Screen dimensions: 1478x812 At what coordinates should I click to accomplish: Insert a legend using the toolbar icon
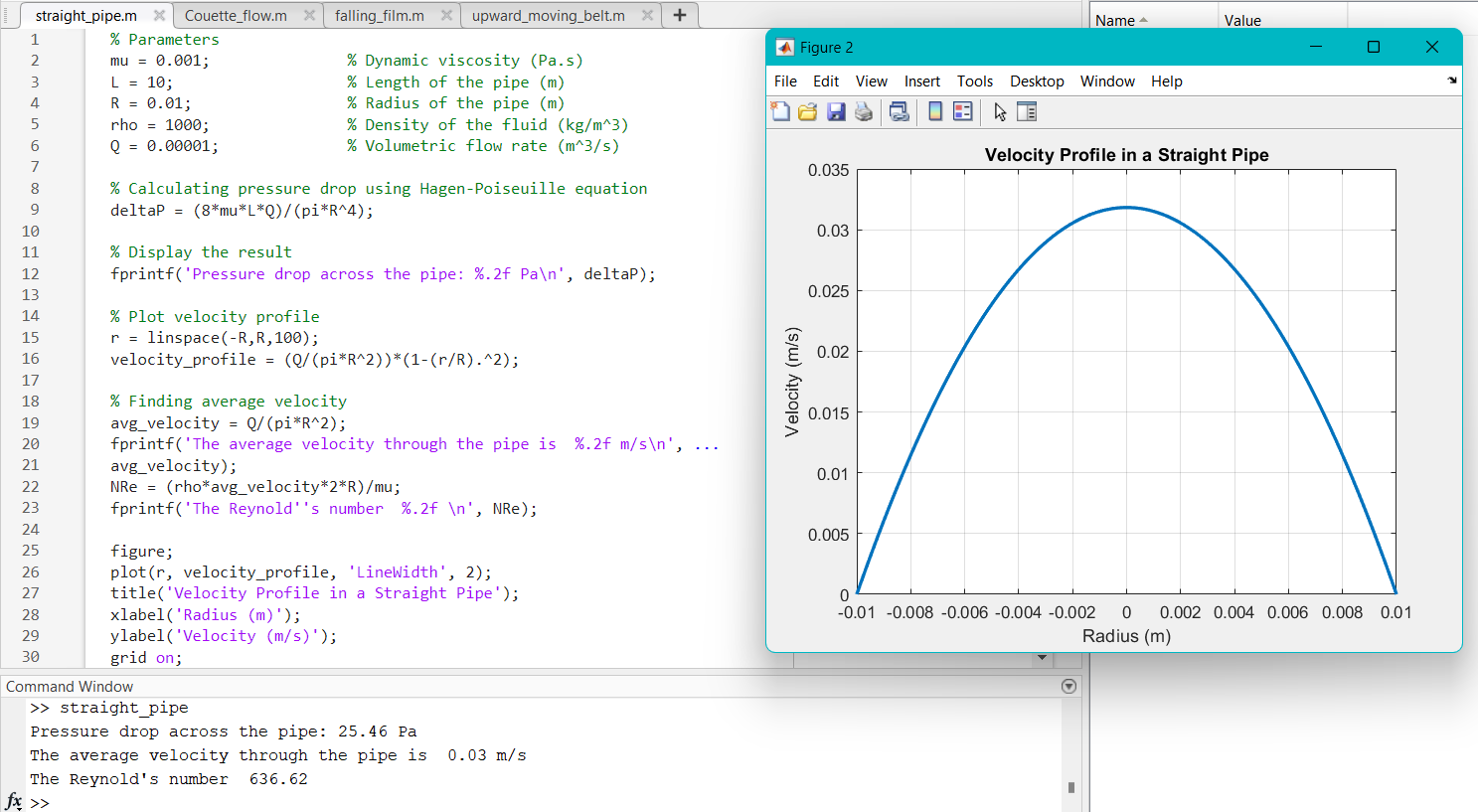[x=963, y=111]
